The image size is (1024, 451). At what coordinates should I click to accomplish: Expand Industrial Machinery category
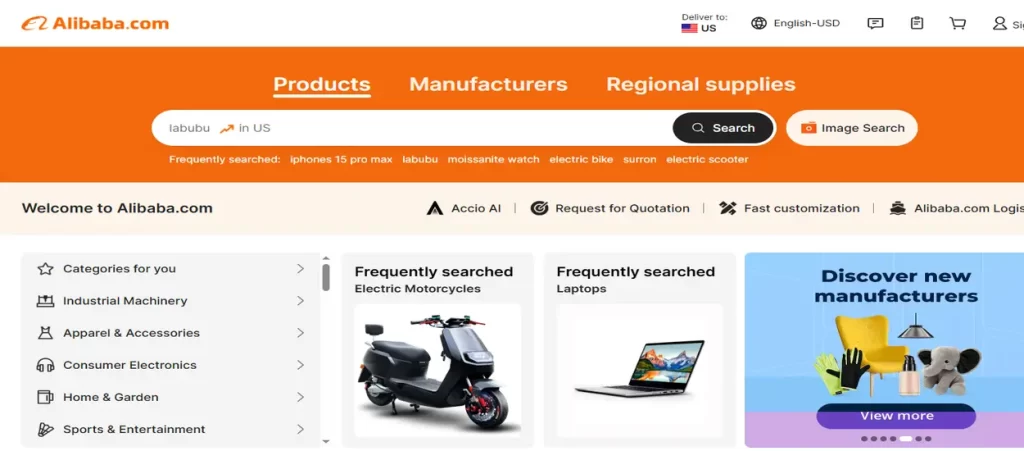point(171,301)
